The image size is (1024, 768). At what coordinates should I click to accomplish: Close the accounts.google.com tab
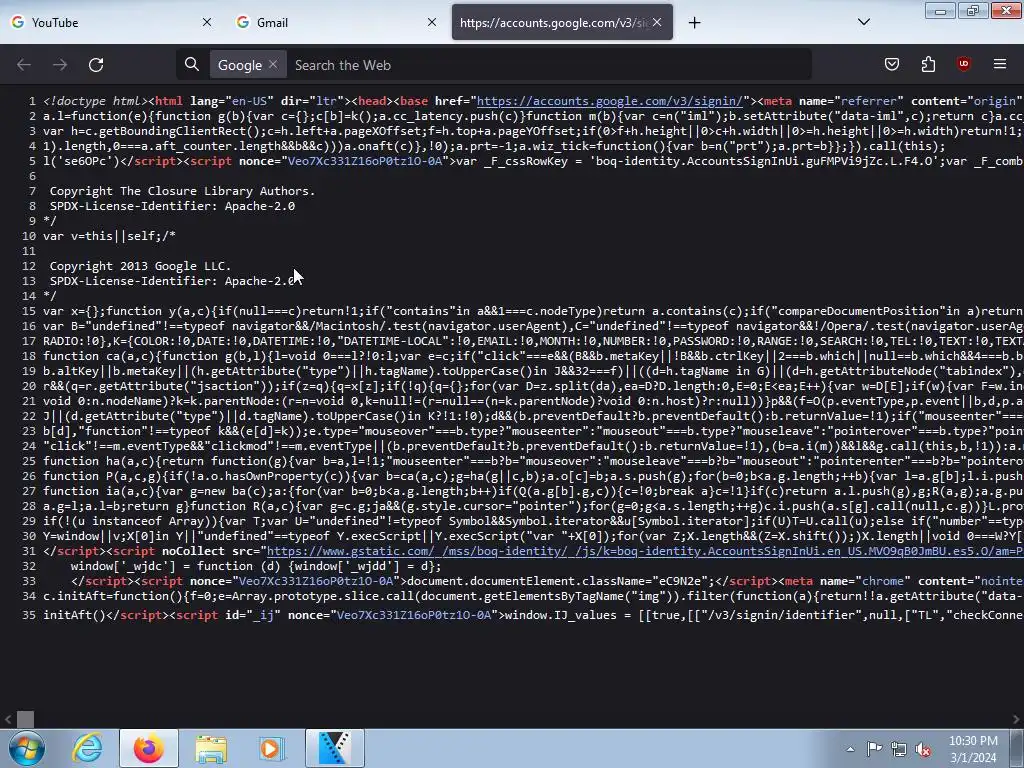(x=657, y=22)
